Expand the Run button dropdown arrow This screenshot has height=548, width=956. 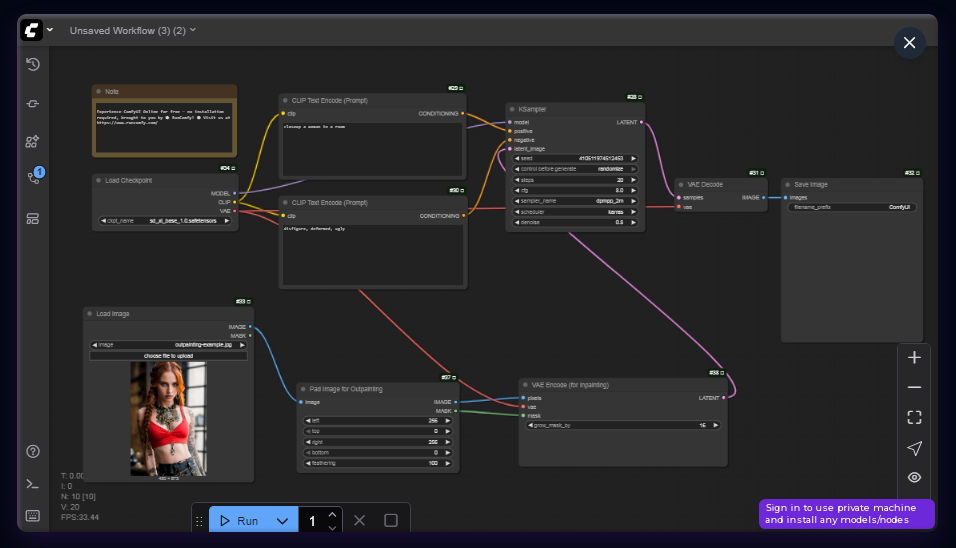click(x=282, y=521)
